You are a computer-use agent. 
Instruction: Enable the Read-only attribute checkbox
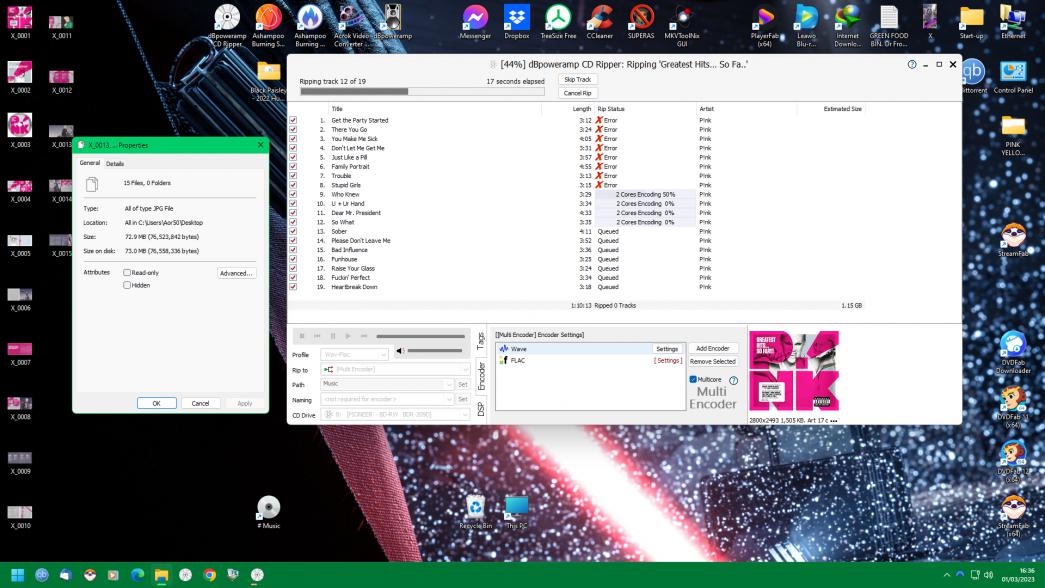(x=127, y=272)
